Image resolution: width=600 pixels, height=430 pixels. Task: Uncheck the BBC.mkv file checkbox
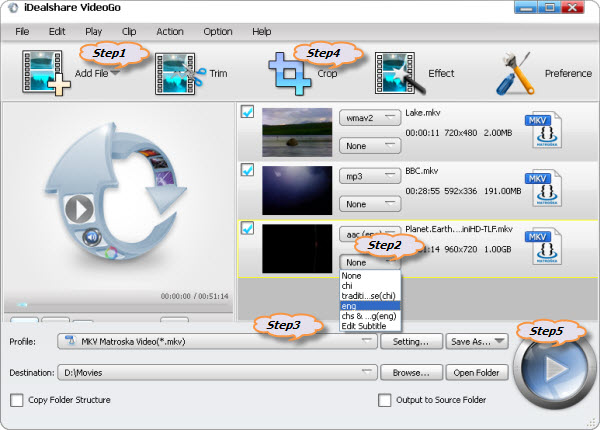coord(247,169)
